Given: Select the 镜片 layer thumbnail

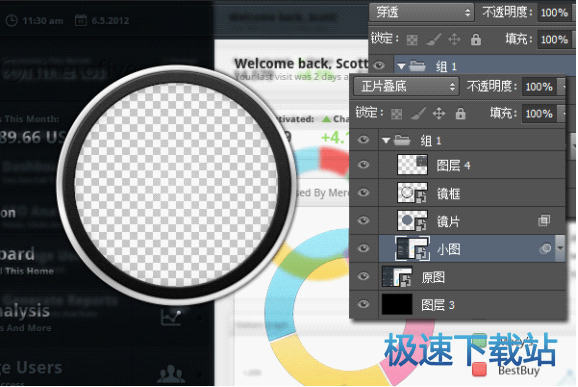Looking at the screenshot, I should (x=412, y=220).
